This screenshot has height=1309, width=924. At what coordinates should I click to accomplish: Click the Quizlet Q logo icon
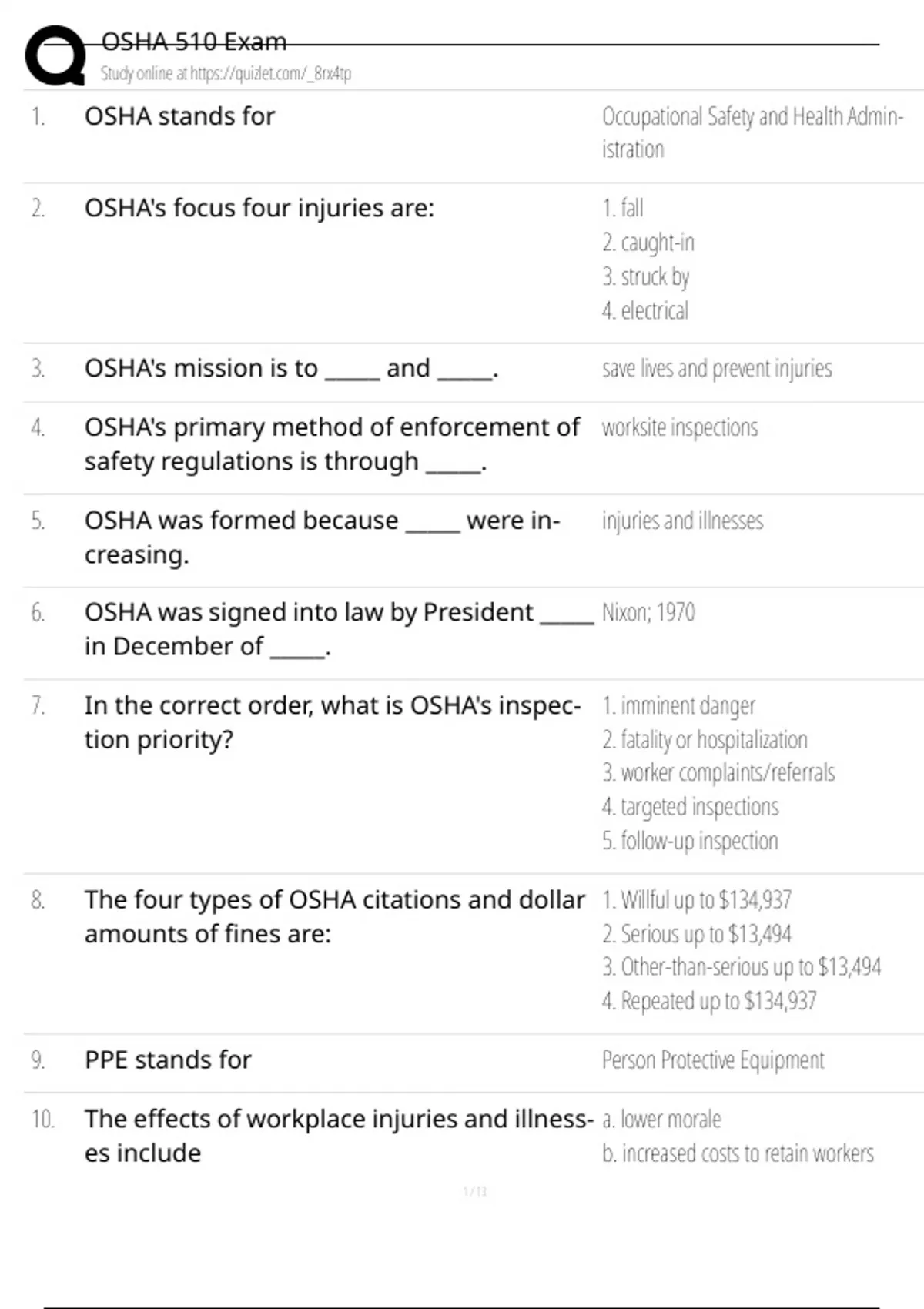coord(55,55)
